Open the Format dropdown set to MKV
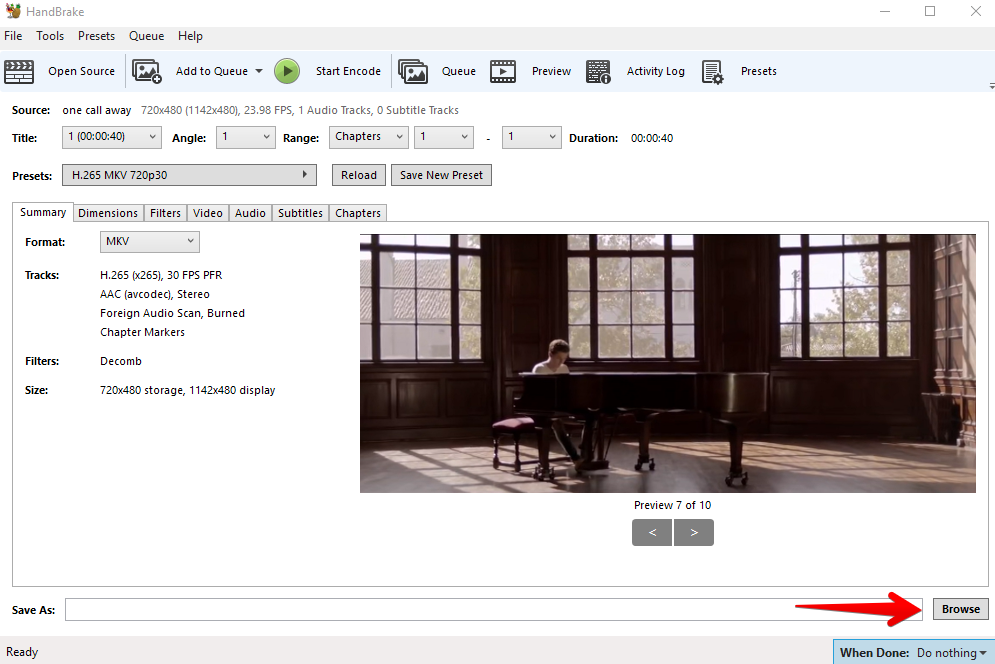This screenshot has width=995, height=664. click(150, 242)
